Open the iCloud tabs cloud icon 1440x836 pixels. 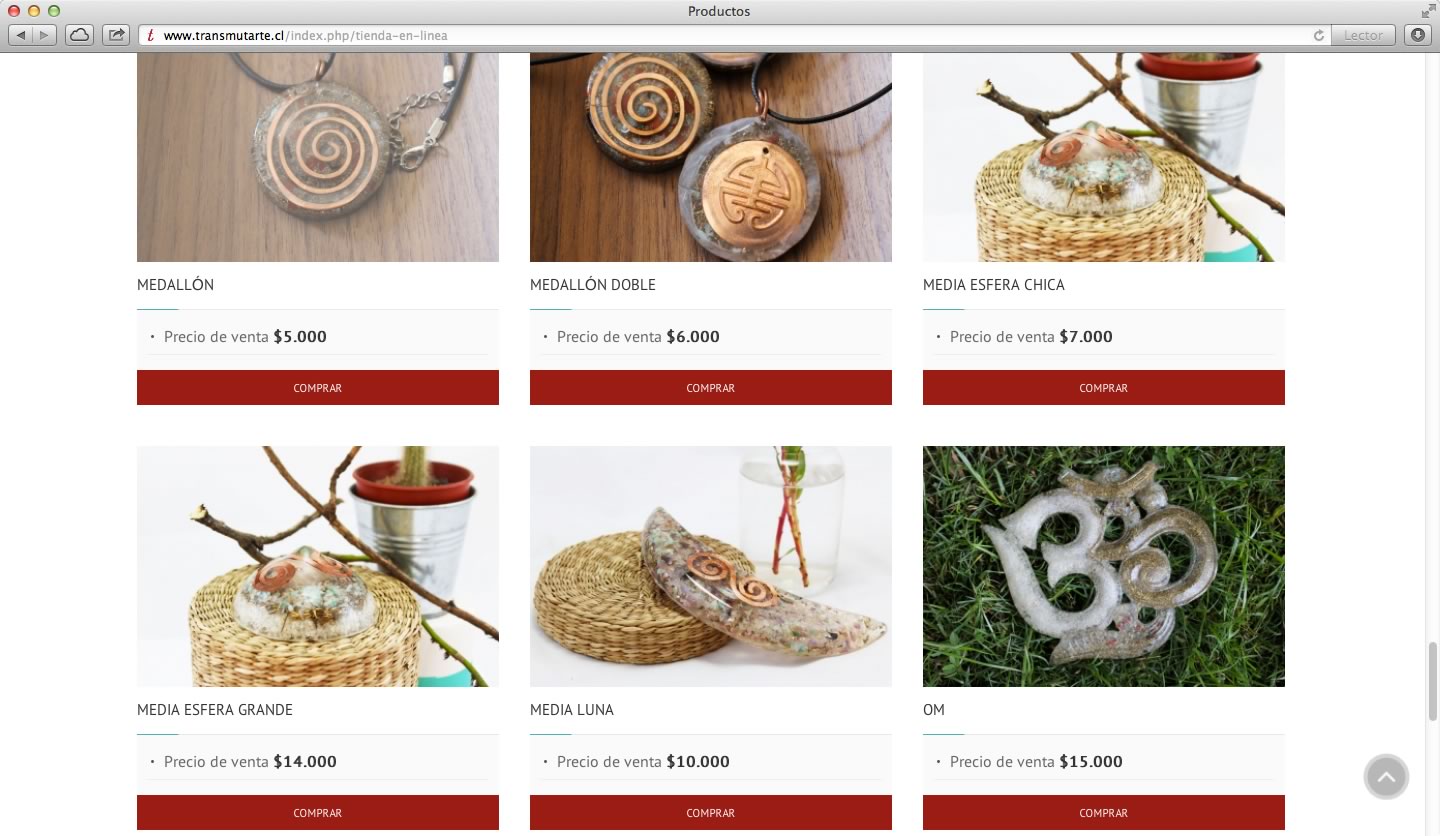click(x=79, y=35)
